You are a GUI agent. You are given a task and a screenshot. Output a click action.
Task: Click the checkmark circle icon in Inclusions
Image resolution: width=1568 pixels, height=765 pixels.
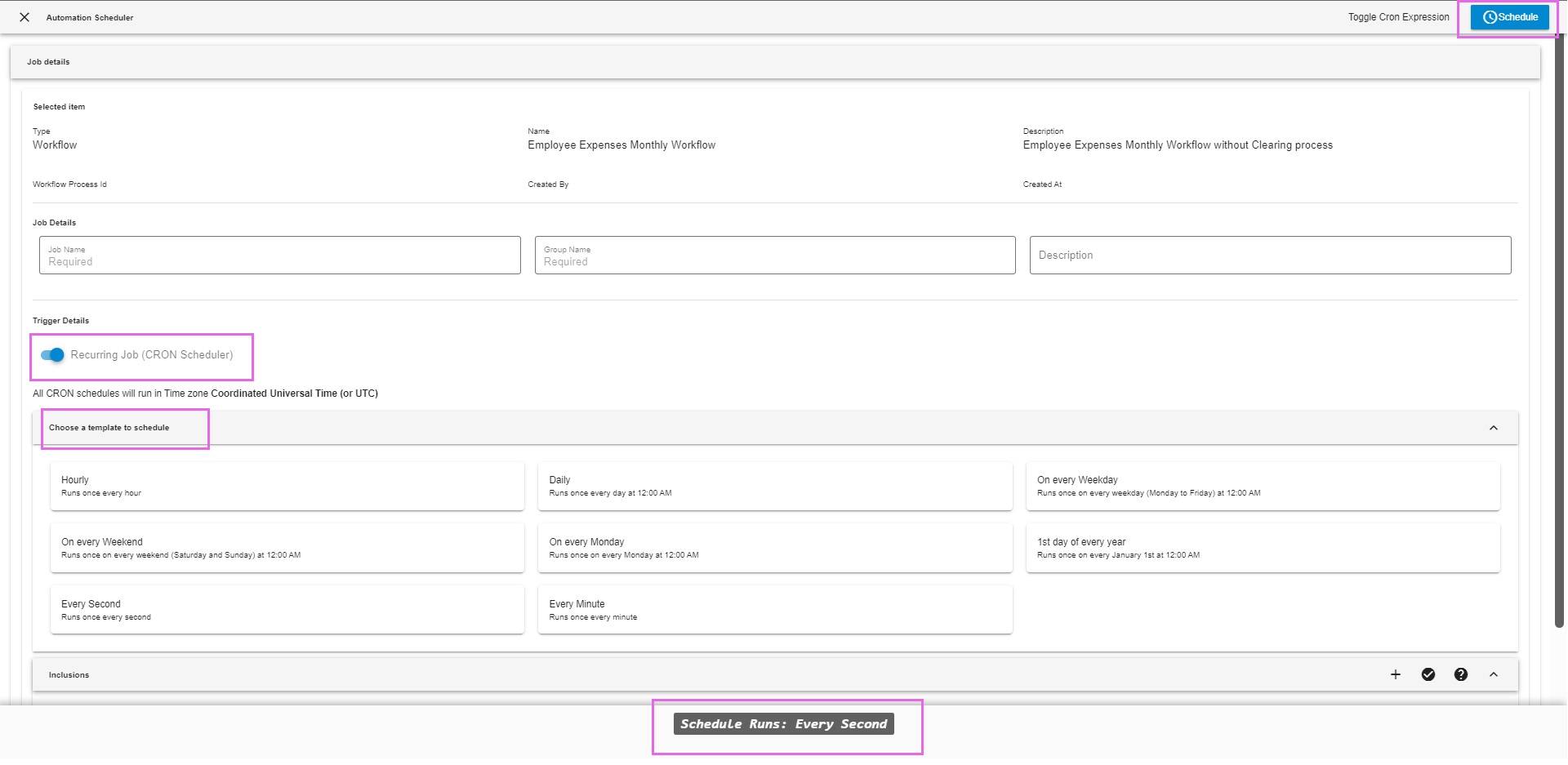1428,674
